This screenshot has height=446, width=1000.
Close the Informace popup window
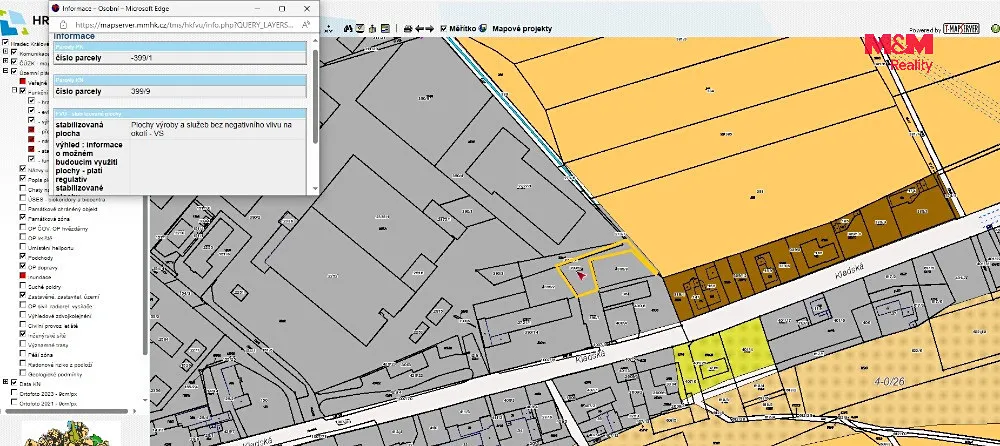(307, 9)
